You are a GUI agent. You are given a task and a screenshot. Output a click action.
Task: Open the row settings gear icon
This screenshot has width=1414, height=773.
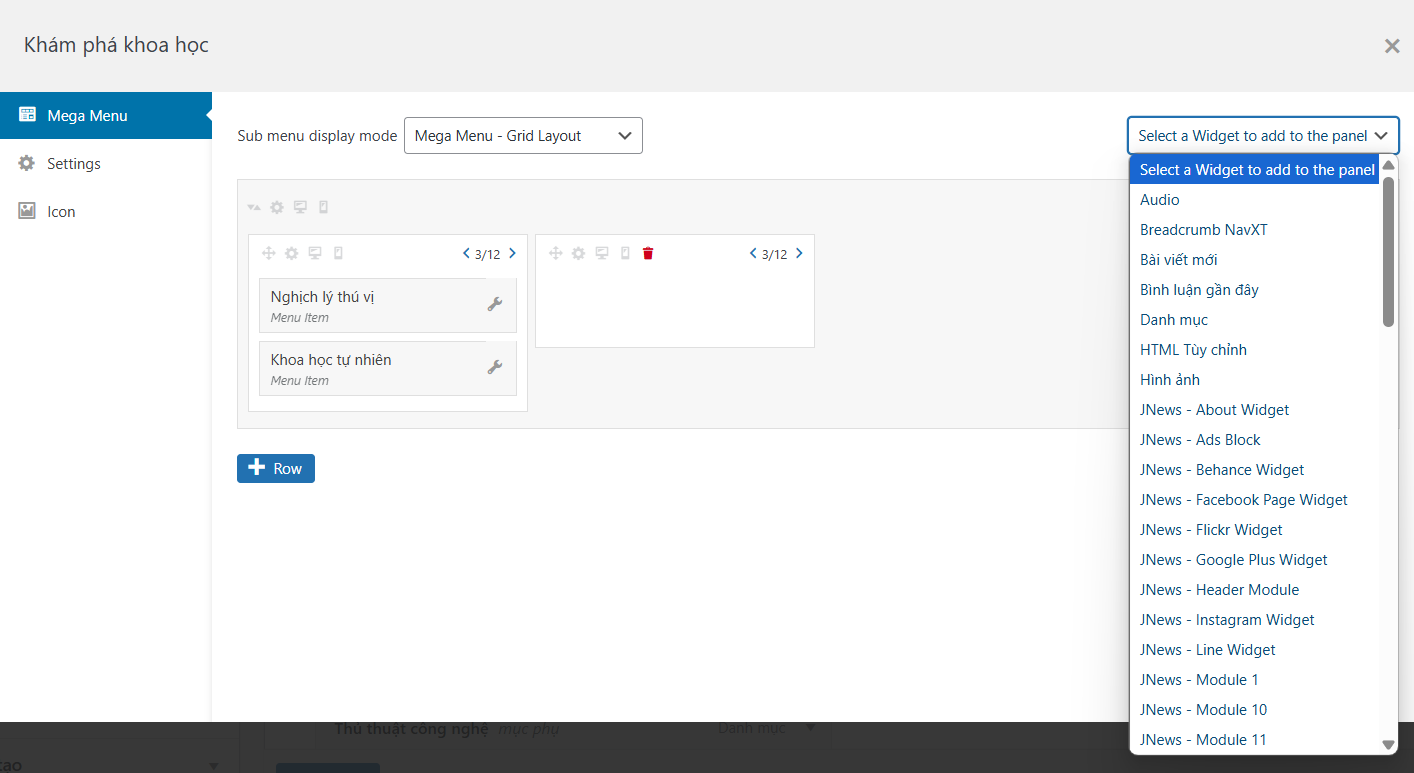[277, 208]
